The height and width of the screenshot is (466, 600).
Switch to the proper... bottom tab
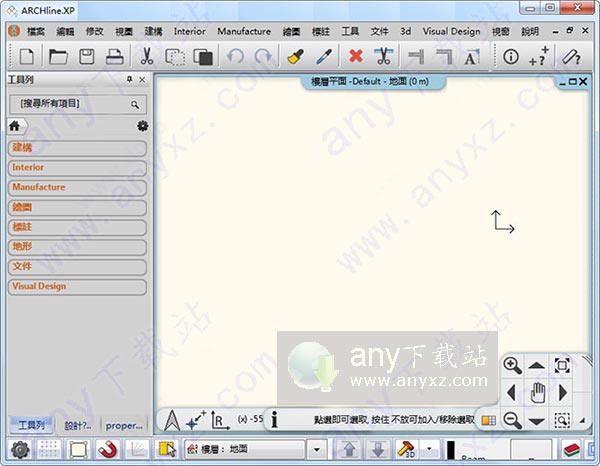124,425
